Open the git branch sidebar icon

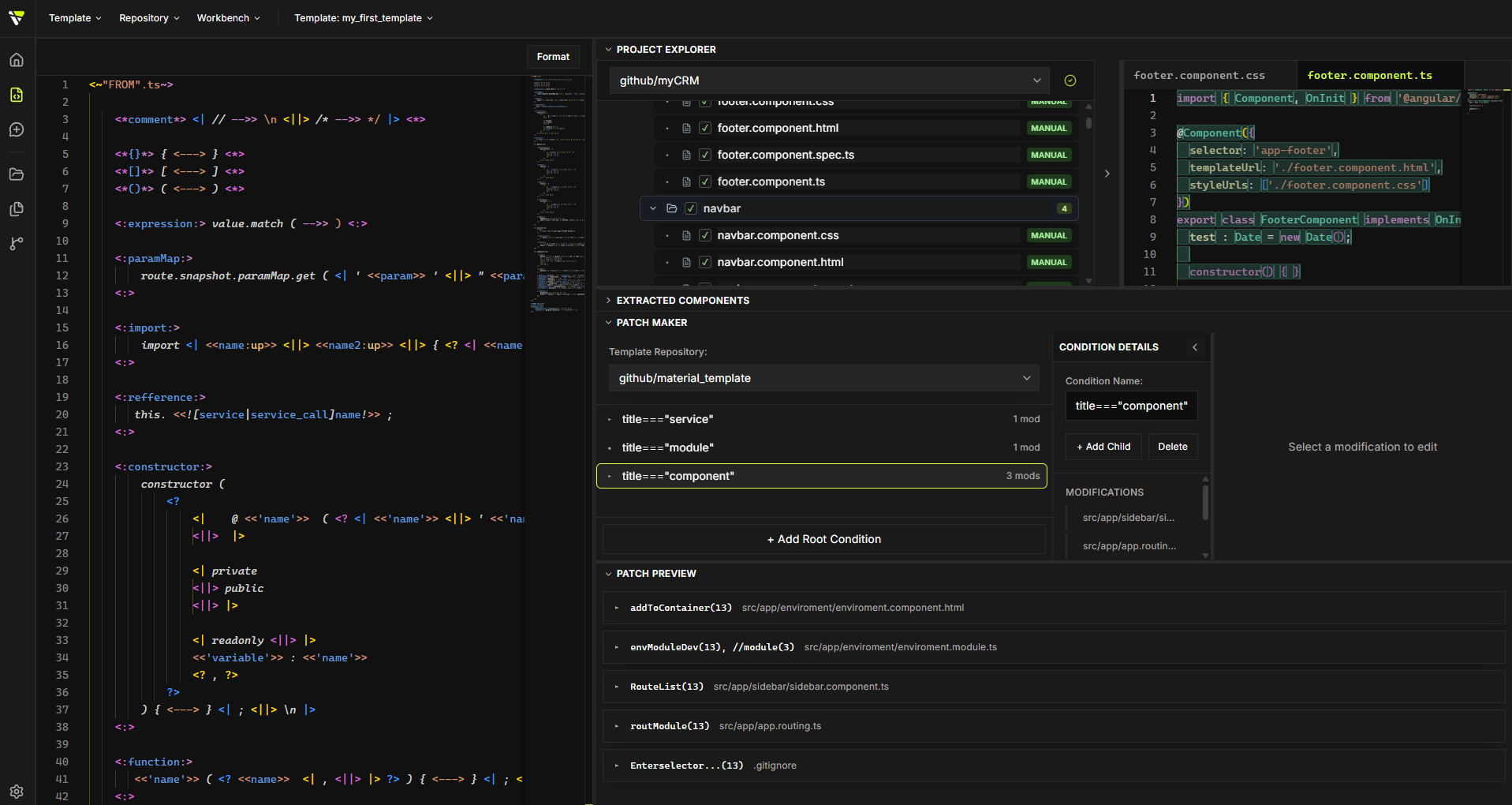pos(17,244)
